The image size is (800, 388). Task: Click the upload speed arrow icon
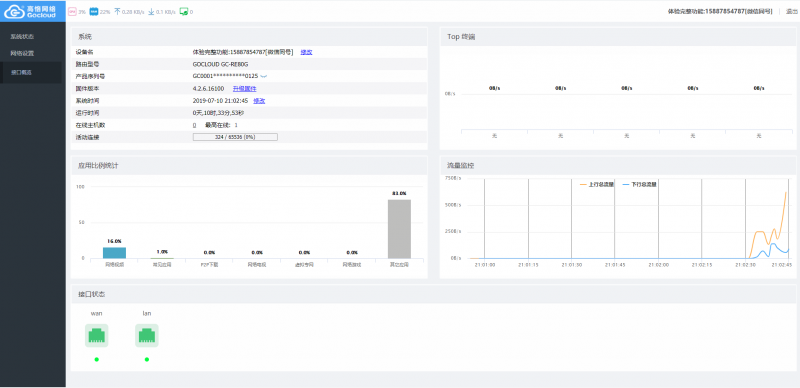tap(117, 12)
